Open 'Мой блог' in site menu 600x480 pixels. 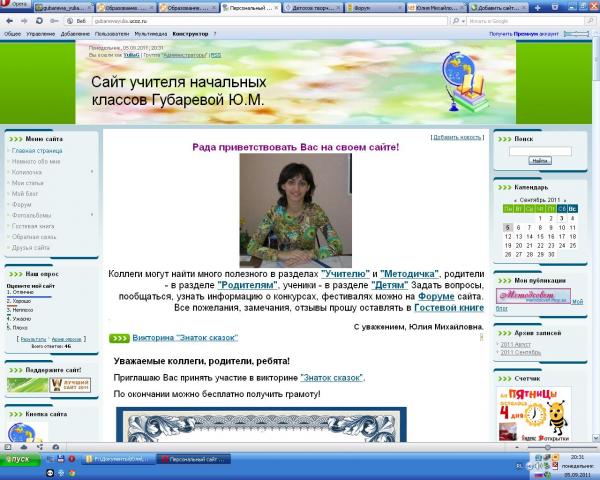click(24, 194)
